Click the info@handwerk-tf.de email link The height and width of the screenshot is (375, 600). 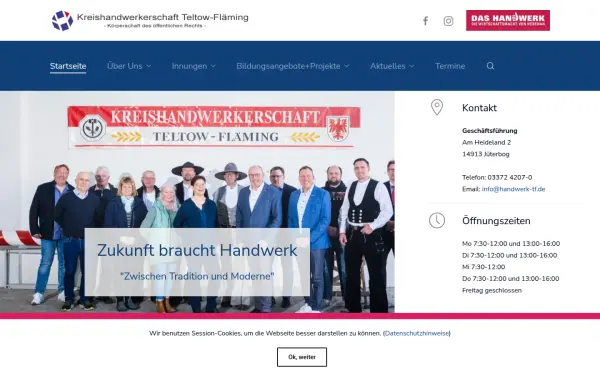[514, 189]
